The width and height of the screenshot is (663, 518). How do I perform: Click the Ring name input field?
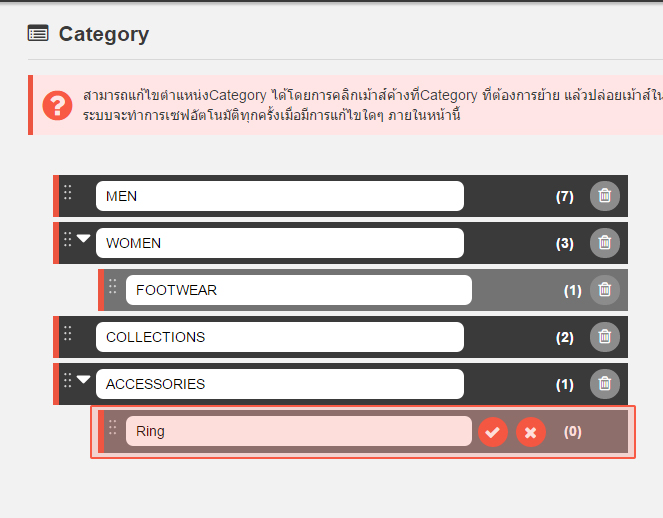[x=298, y=431]
